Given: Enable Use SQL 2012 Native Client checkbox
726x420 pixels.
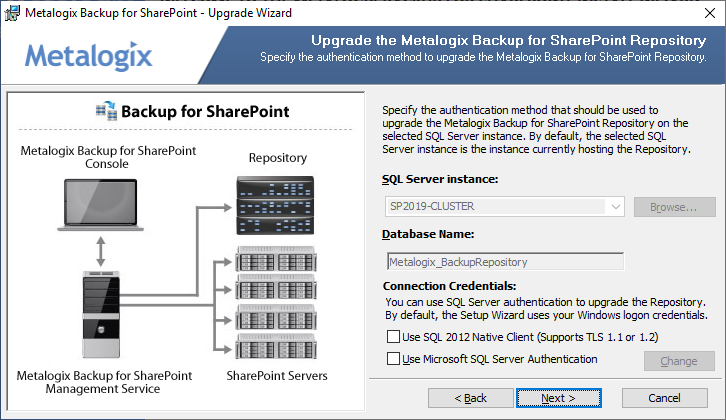Looking at the screenshot, I should point(393,337).
